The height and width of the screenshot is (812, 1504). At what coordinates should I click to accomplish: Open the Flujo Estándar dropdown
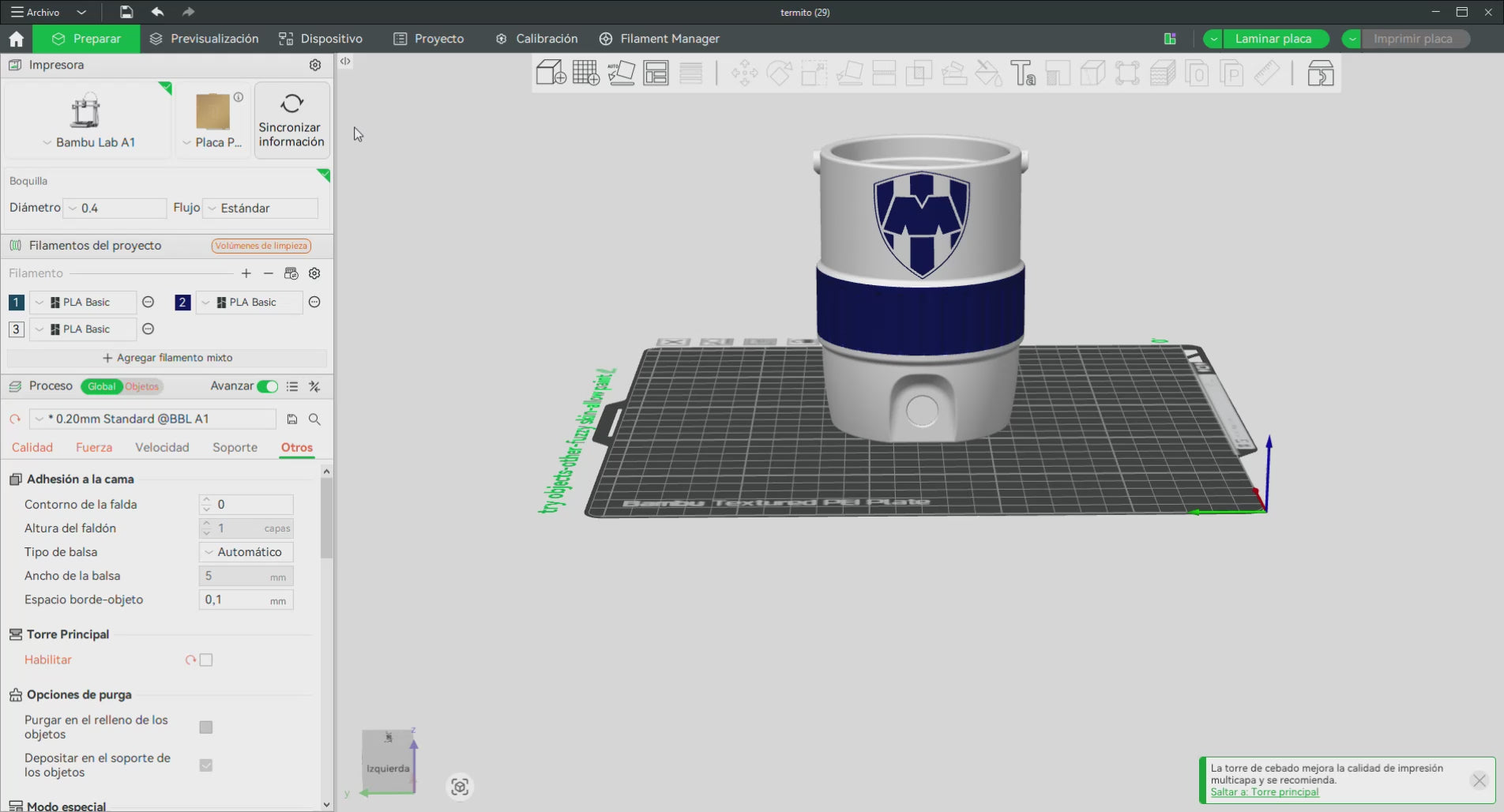click(x=261, y=208)
